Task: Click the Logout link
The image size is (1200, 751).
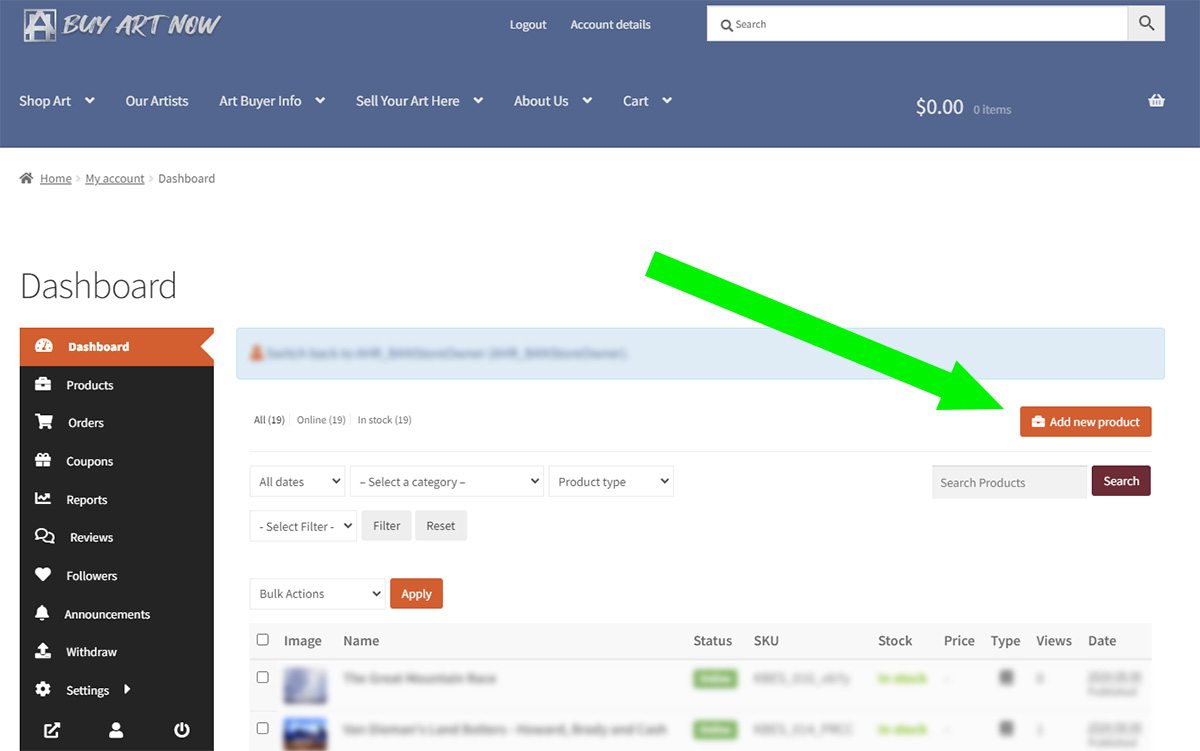Action: (x=528, y=24)
